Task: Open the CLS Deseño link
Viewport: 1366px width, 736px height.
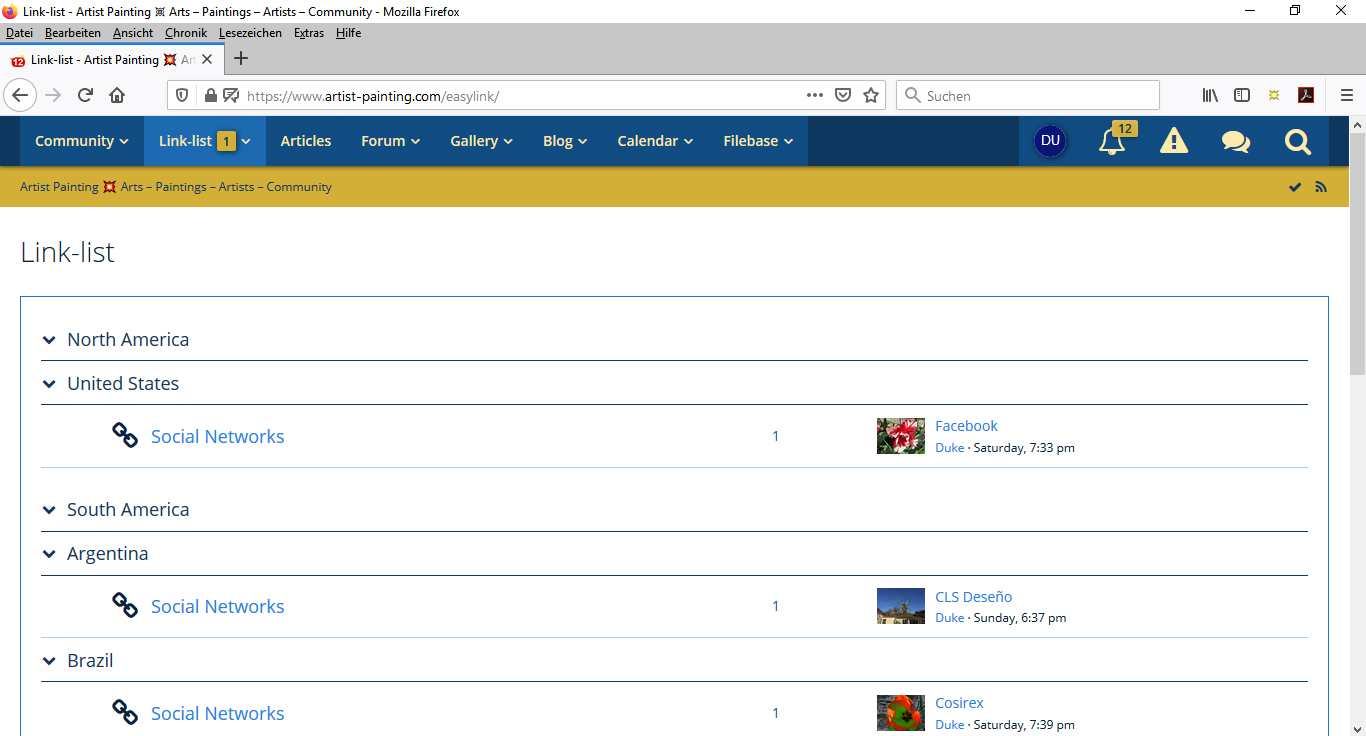Action: click(973, 597)
